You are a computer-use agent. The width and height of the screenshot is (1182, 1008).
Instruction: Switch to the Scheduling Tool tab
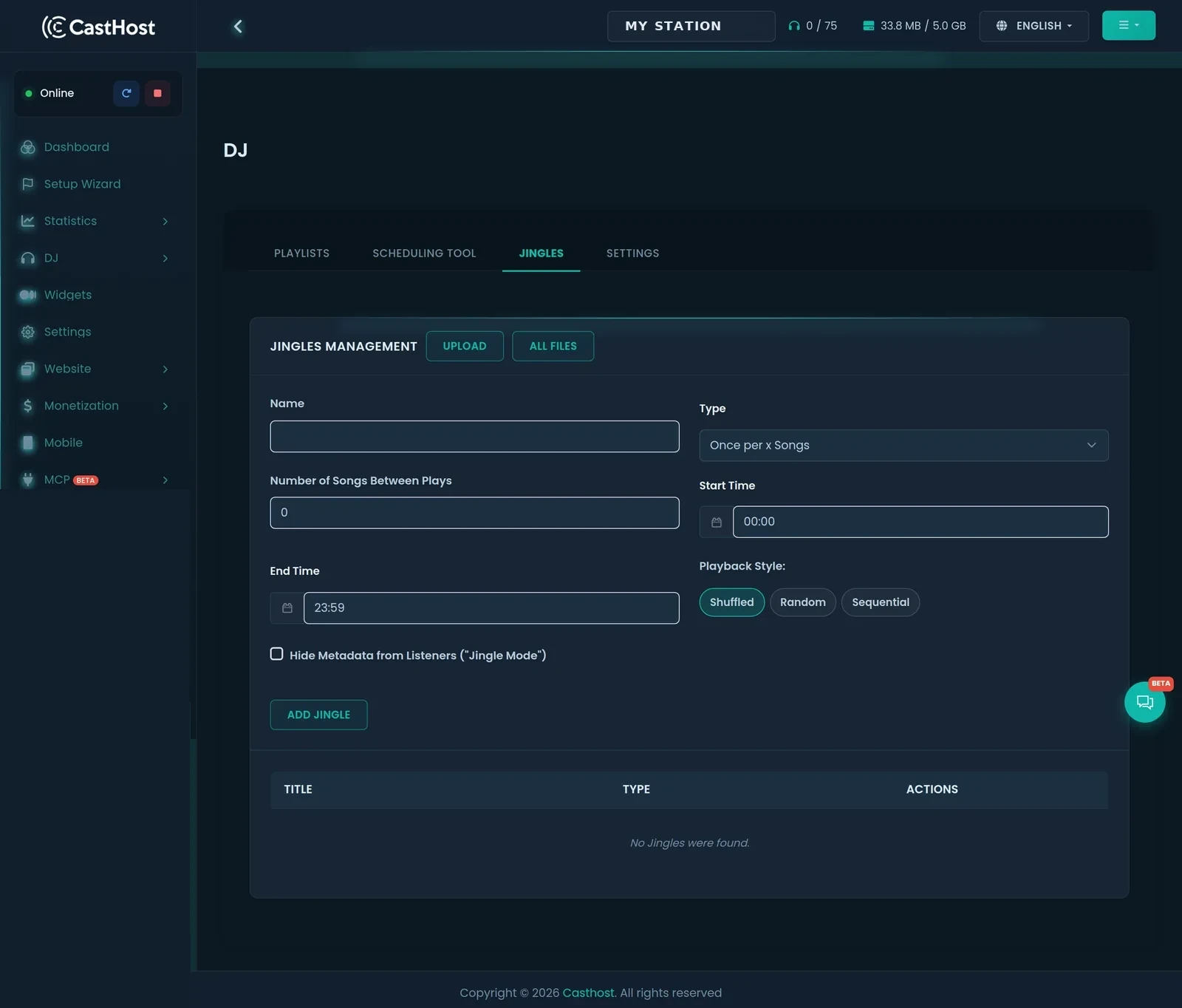point(424,253)
